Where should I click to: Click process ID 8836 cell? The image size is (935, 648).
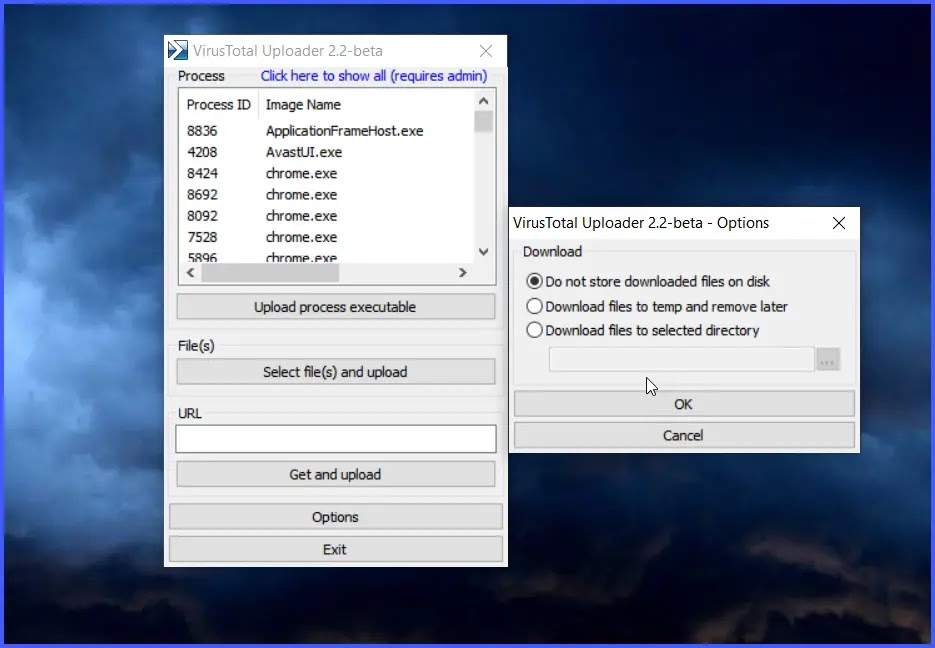pos(202,131)
